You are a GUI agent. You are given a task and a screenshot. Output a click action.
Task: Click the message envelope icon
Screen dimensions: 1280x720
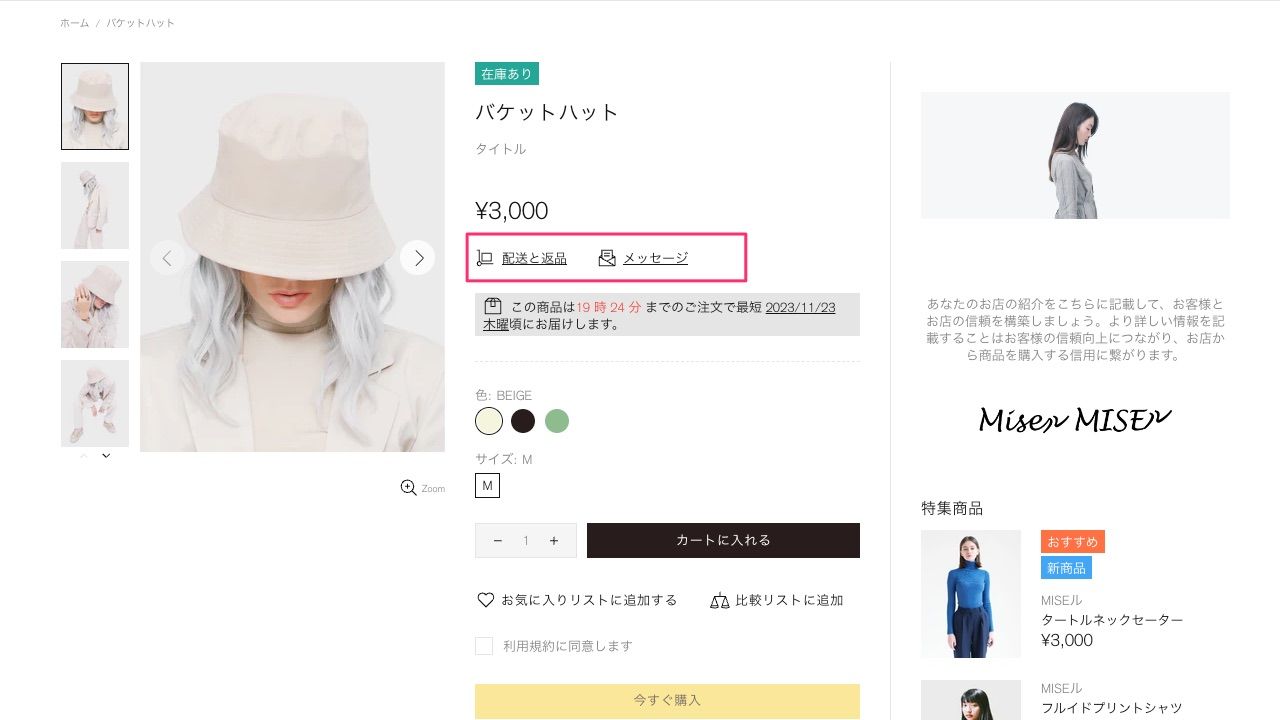coord(607,258)
